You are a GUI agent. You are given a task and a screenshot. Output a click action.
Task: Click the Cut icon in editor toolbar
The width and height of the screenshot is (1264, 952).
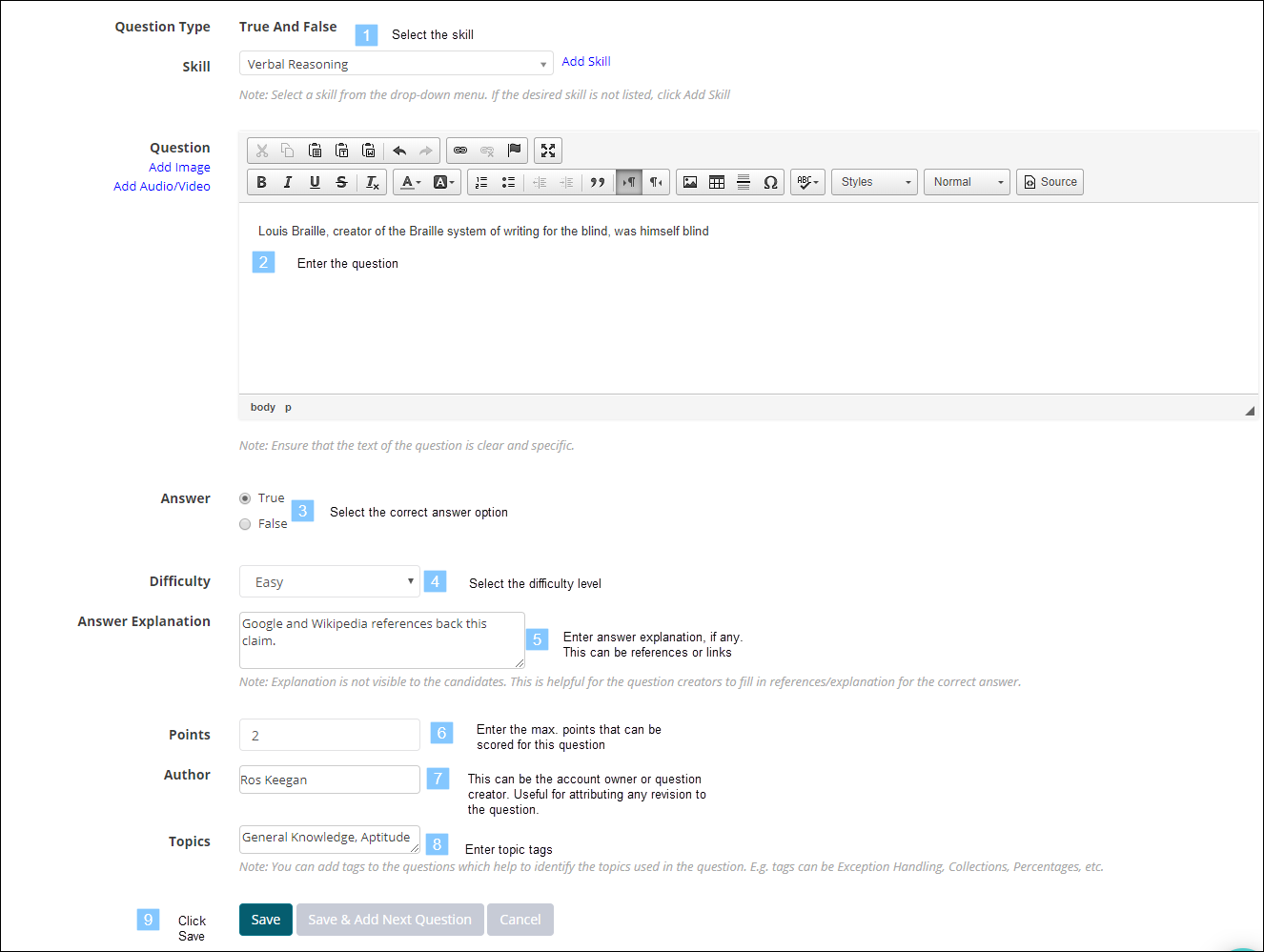coord(262,151)
